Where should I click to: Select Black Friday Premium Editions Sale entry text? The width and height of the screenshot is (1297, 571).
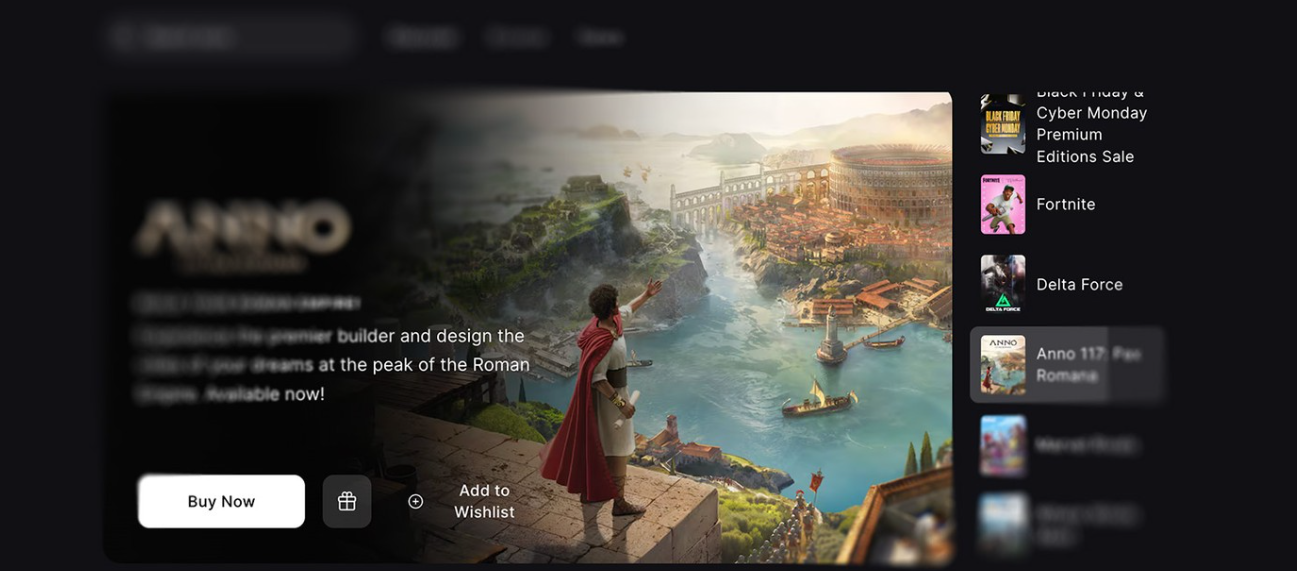[1091, 124]
